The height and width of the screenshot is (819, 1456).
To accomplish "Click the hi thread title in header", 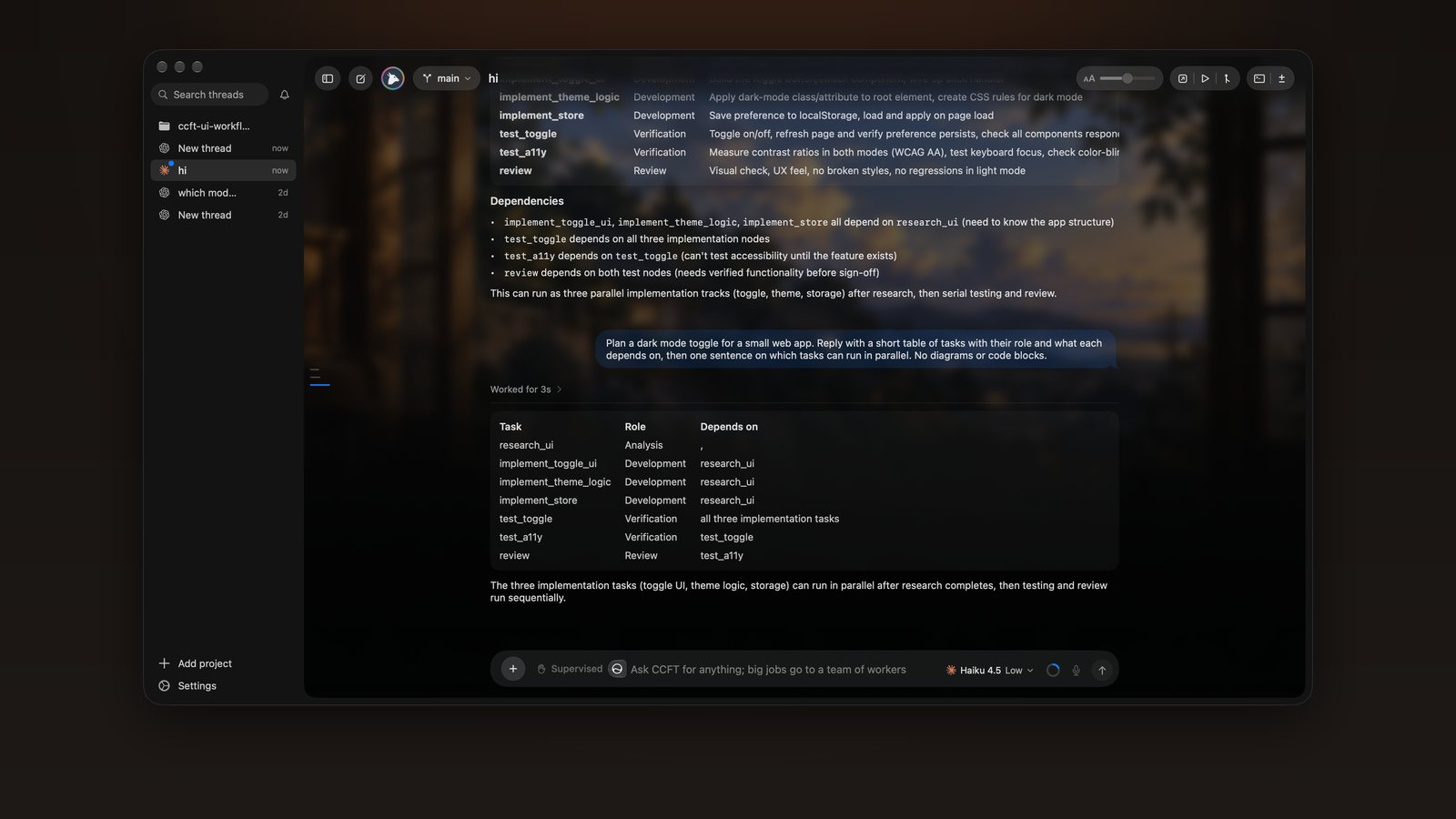I will (493, 78).
